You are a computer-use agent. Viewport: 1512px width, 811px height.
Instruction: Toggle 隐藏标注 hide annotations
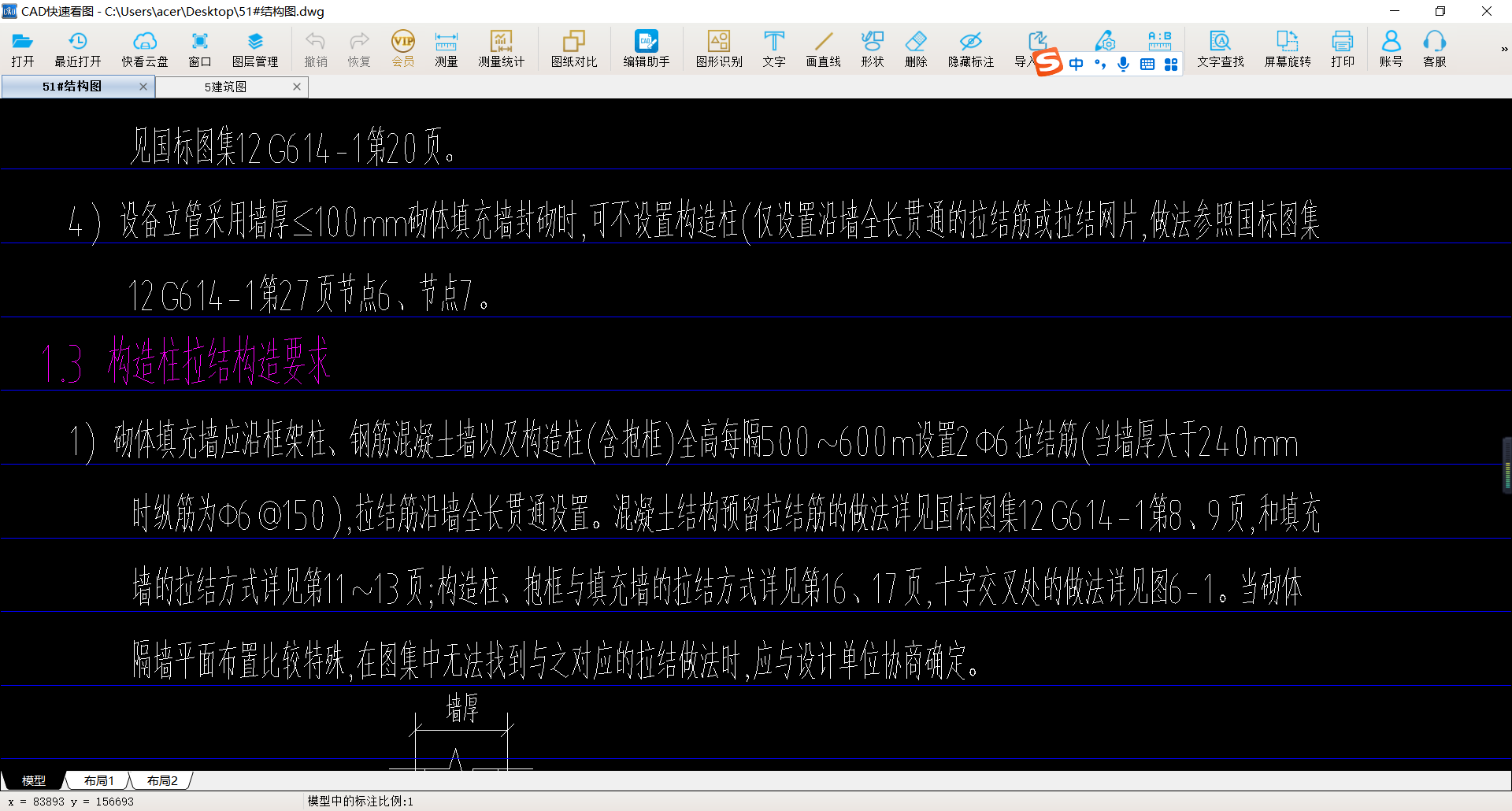click(971, 50)
